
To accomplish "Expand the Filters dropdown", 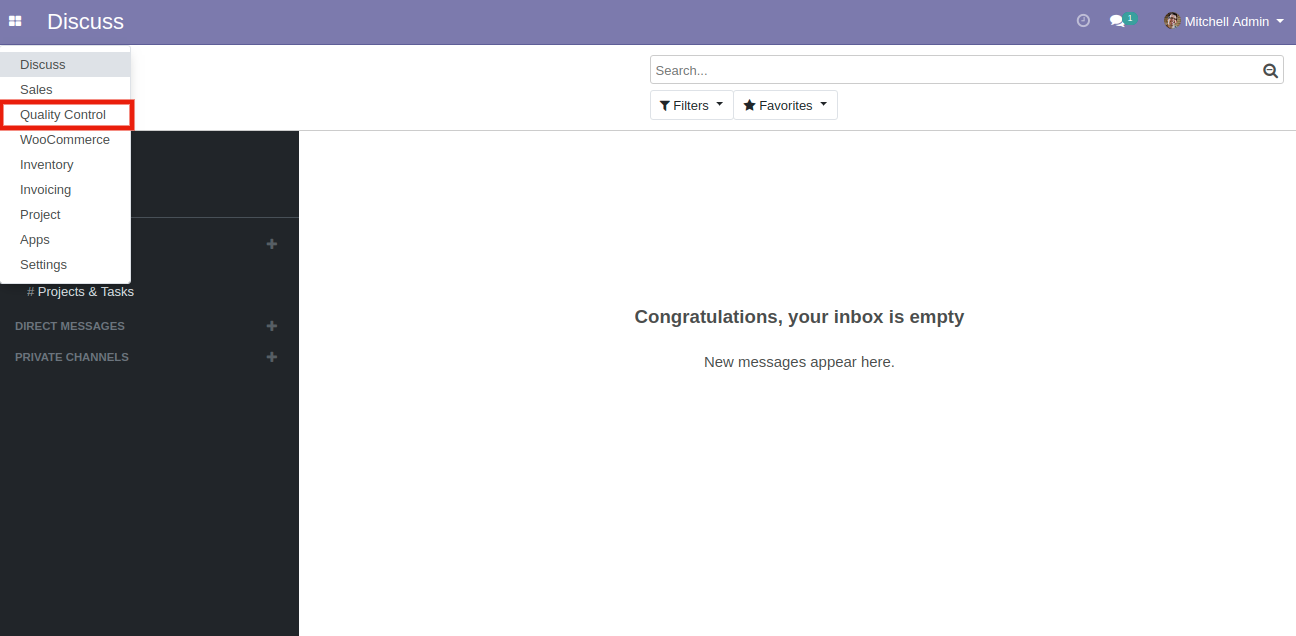I will [691, 105].
